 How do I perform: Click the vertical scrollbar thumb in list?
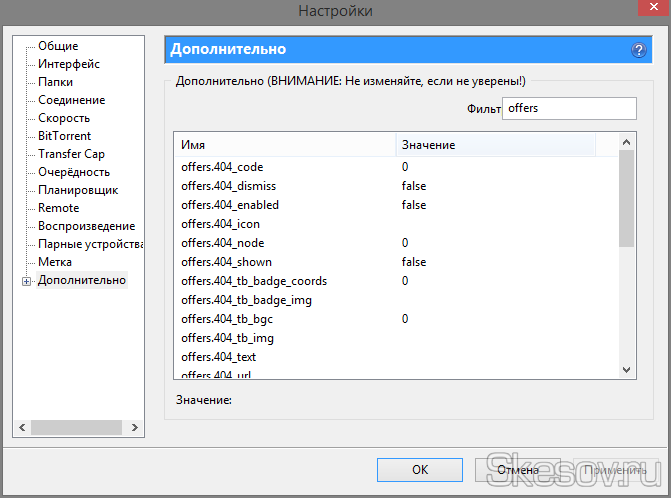click(626, 198)
